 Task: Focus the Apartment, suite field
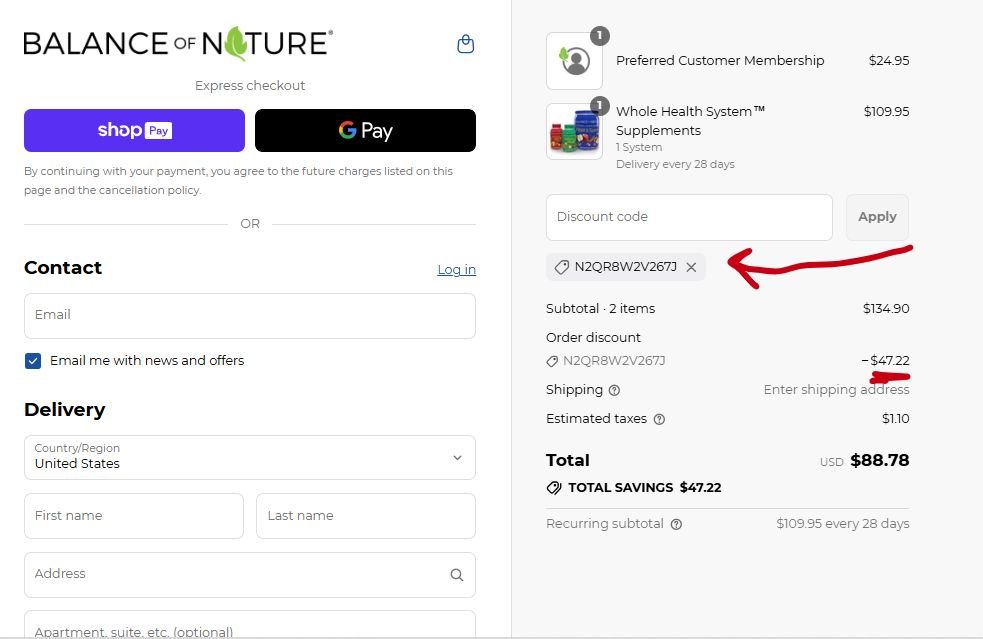tap(250, 625)
